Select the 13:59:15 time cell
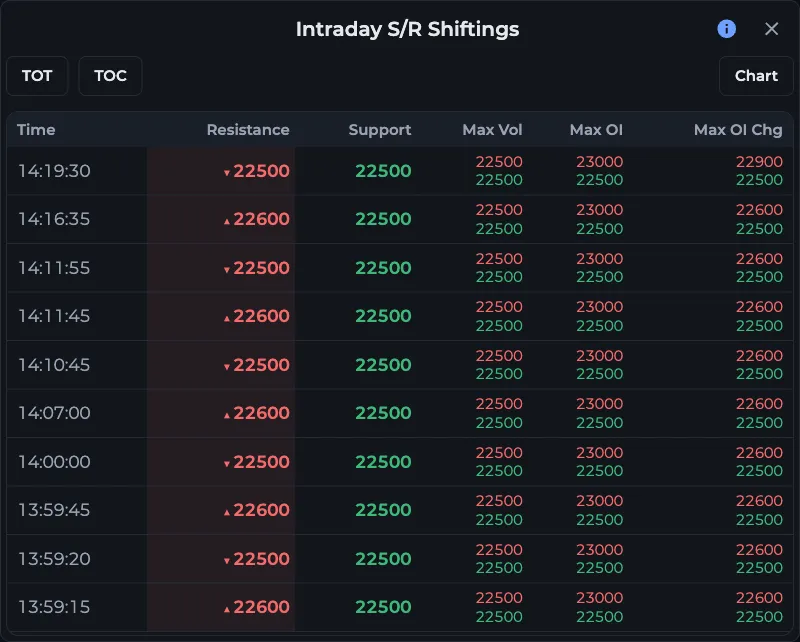 [54, 607]
